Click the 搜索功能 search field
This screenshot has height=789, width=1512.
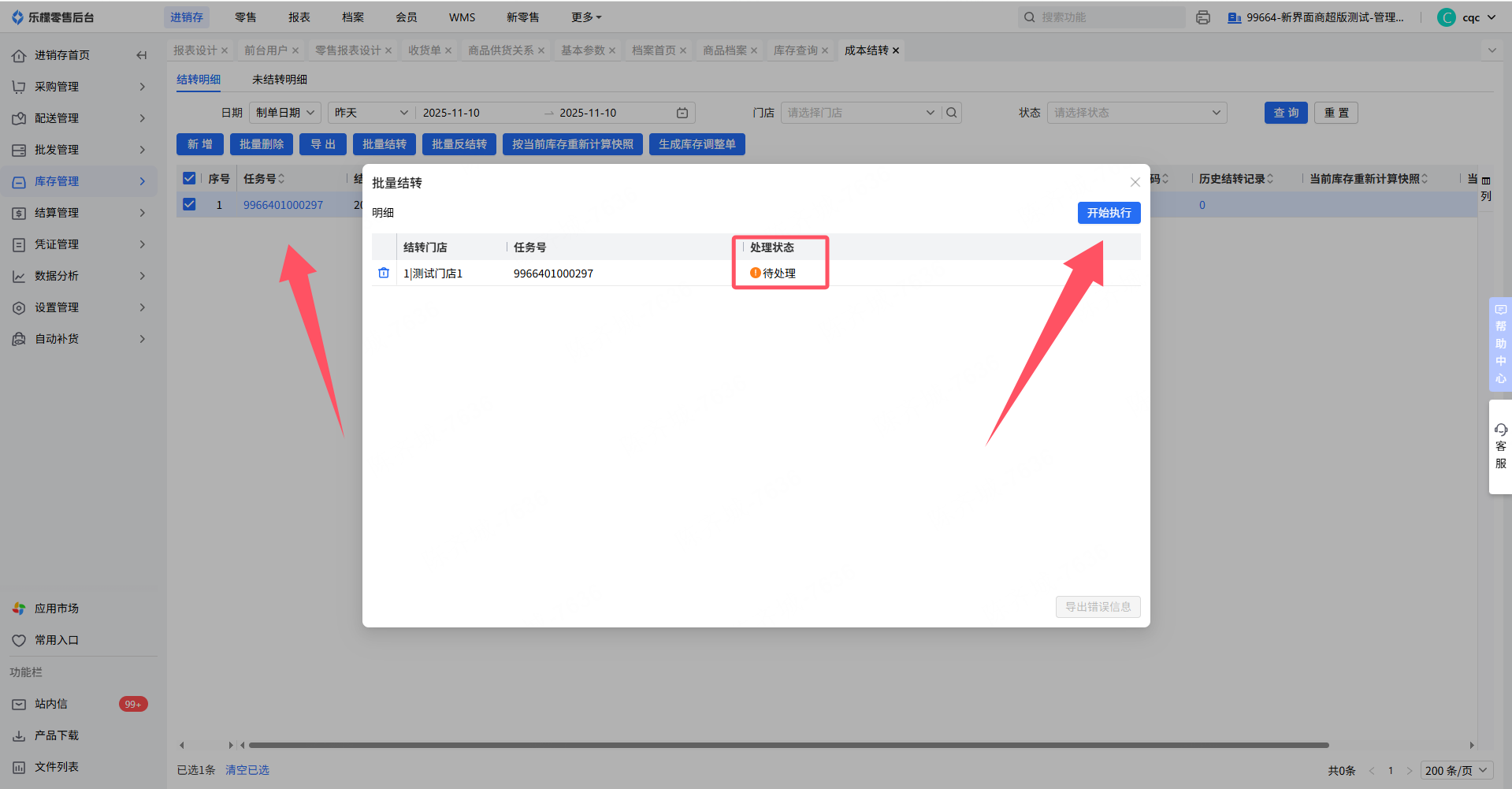[1101, 17]
